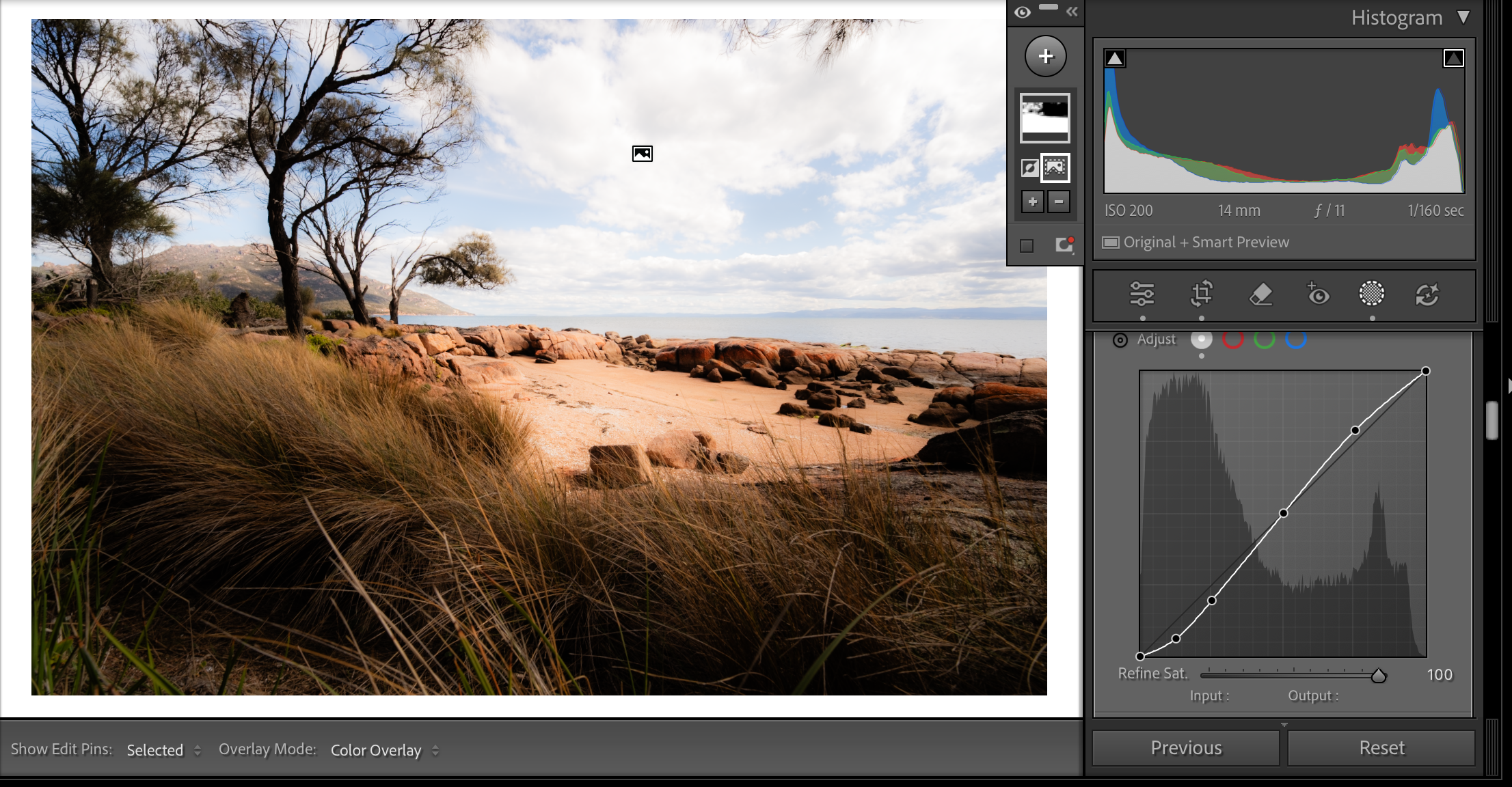
Task: Click the Point Color refresh icon
Action: tap(1427, 294)
